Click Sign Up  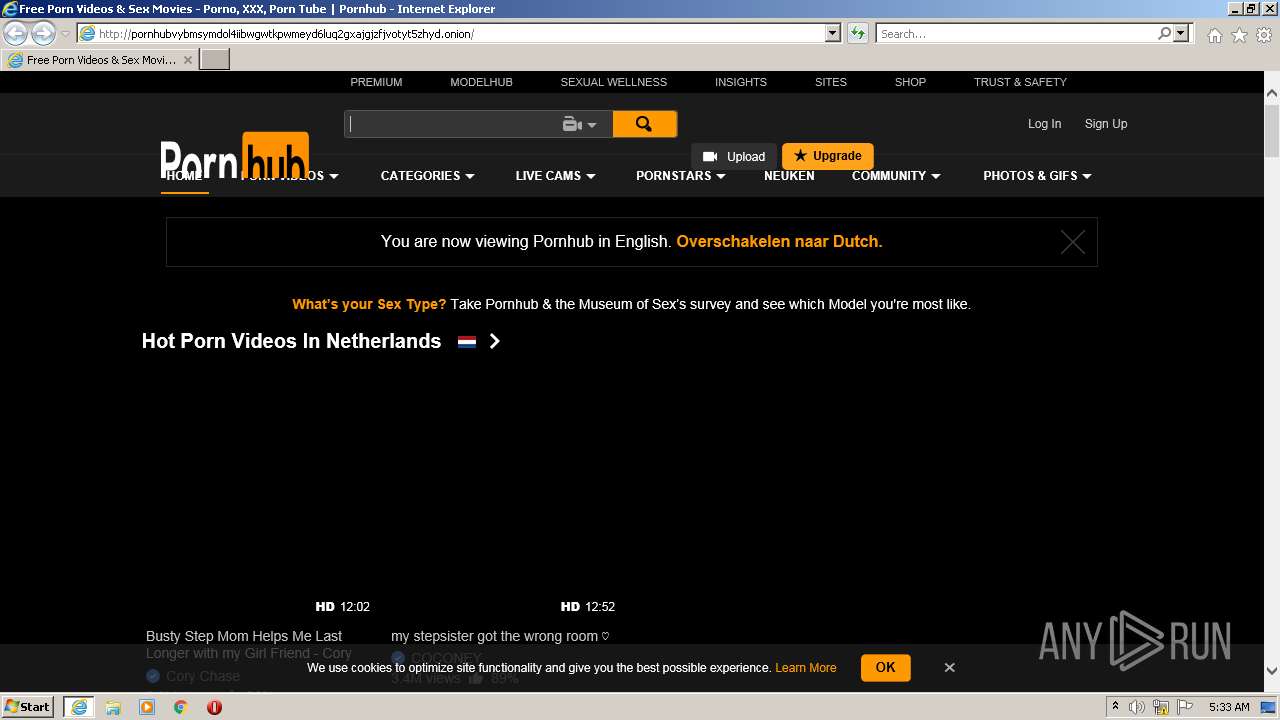(x=1106, y=124)
